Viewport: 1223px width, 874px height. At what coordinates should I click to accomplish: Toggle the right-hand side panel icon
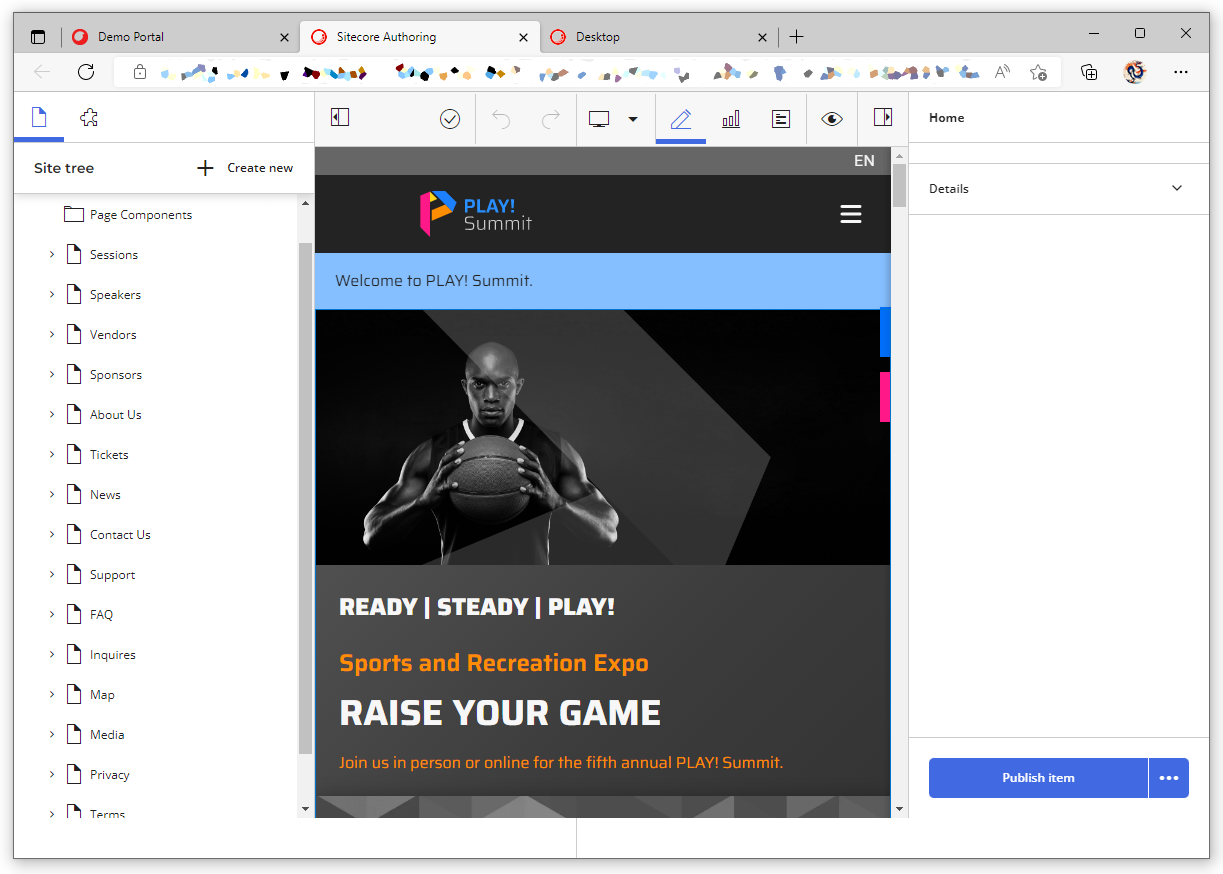point(882,118)
